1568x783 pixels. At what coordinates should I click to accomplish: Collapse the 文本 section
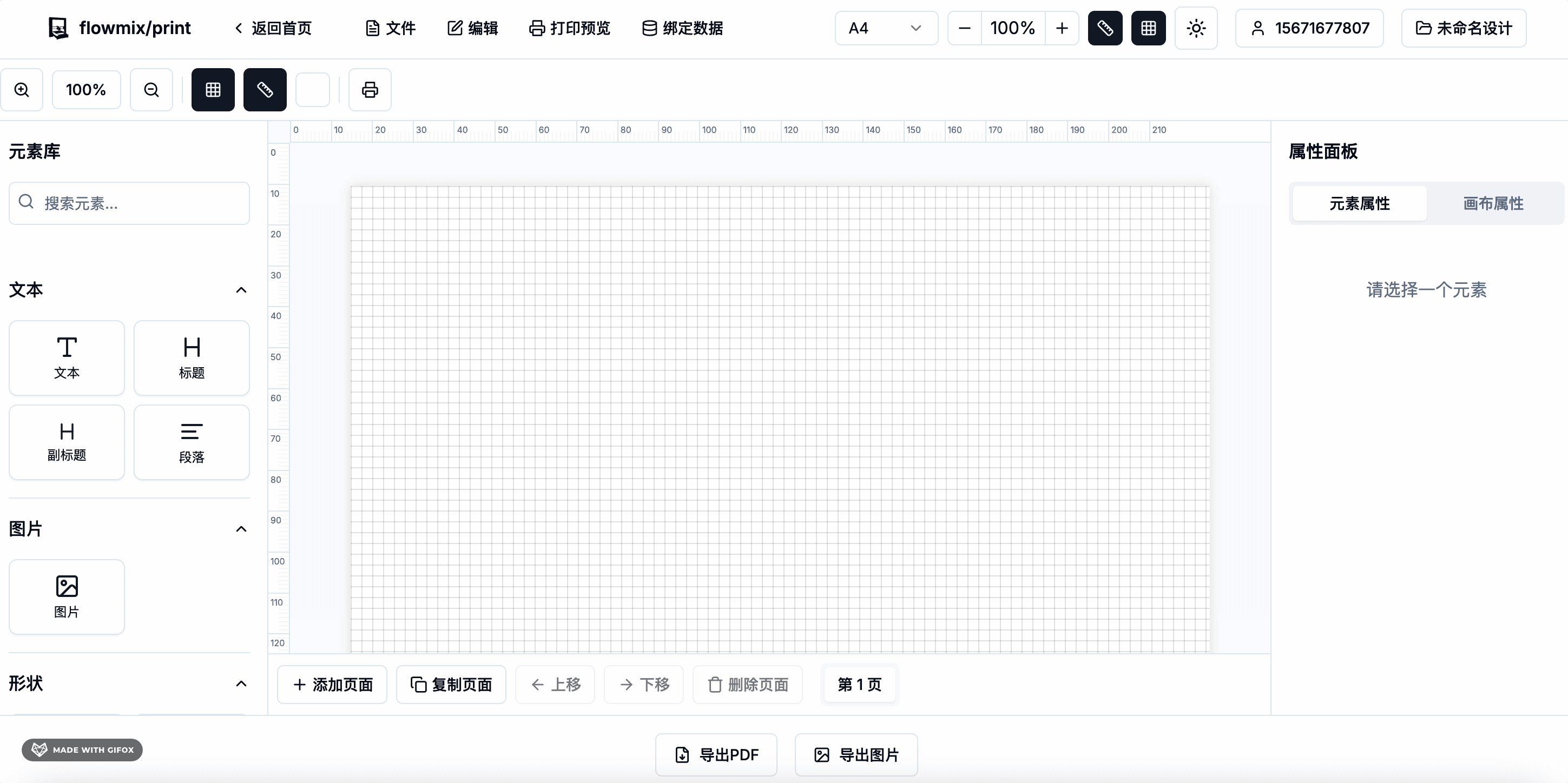click(x=241, y=290)
